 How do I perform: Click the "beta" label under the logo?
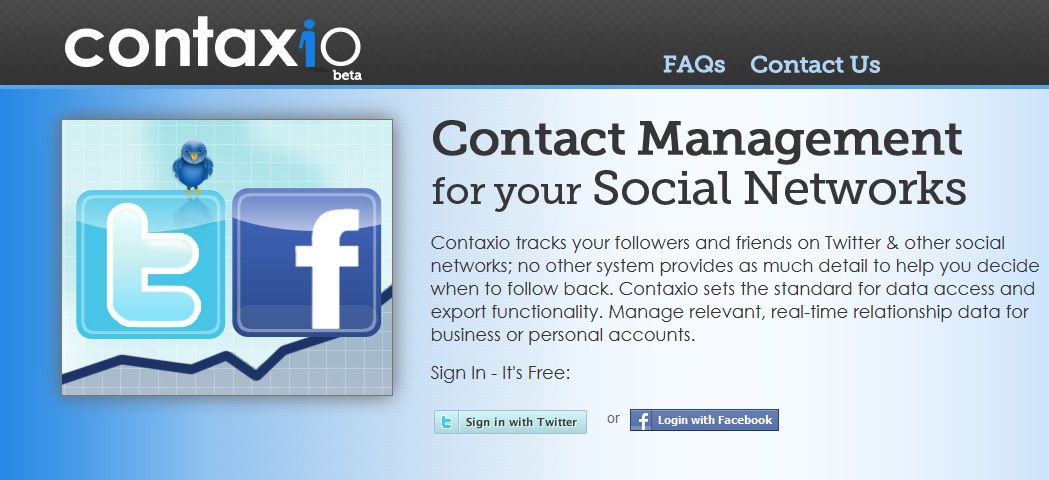(347, 74)
